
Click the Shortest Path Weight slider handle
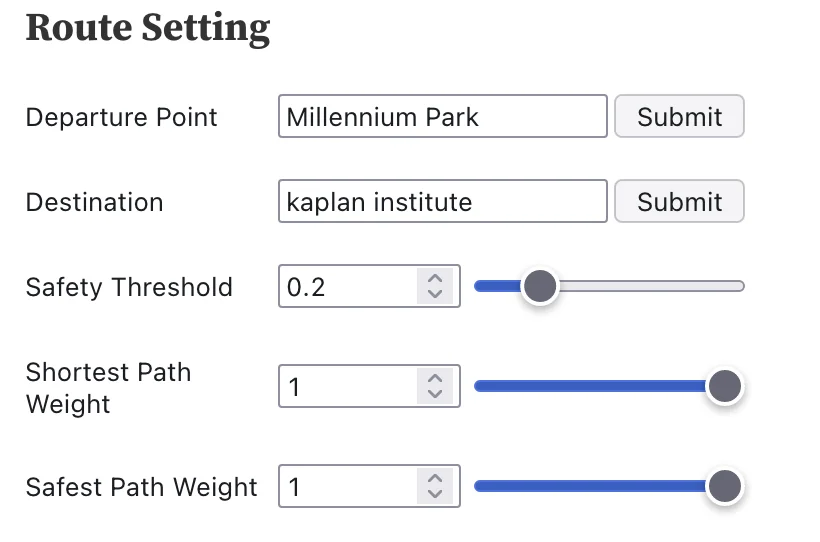tap(723, 387)
